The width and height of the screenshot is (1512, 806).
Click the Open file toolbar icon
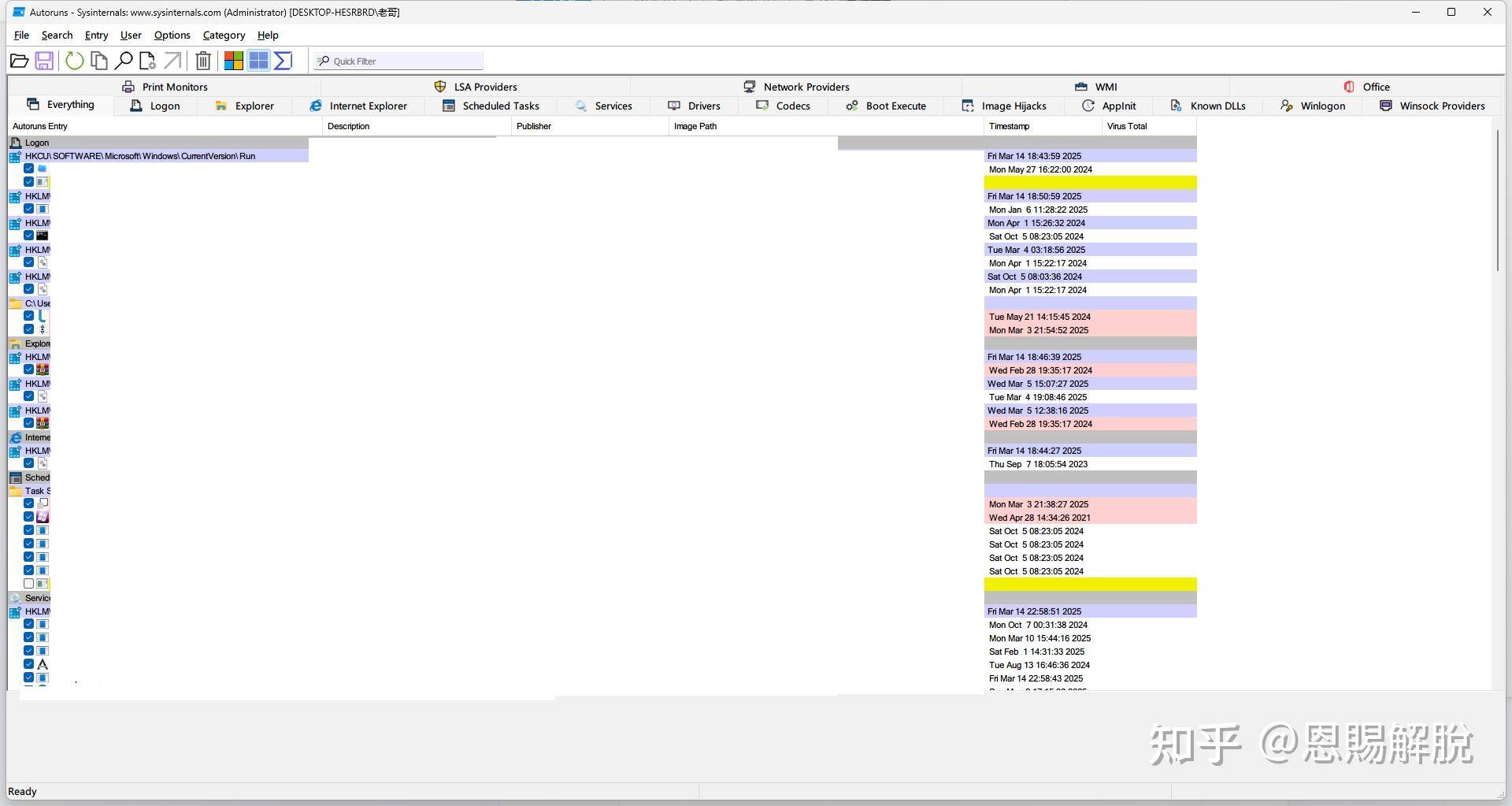19,61
